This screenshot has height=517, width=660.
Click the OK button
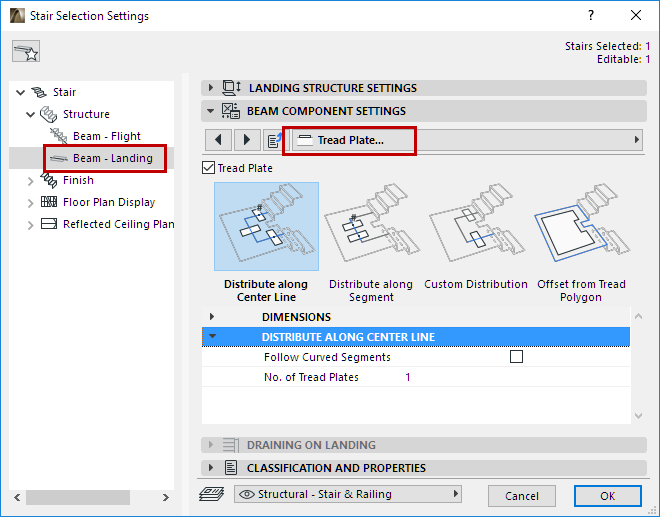(608, 496)
